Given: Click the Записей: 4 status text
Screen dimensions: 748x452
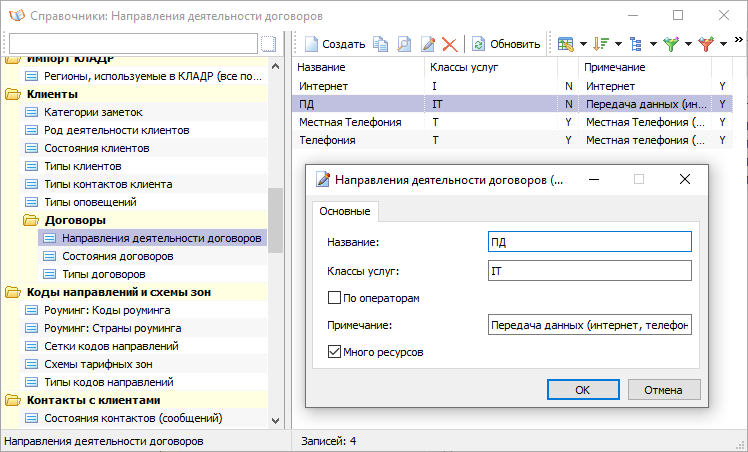Looking at the screenshot, I should point(328,441).
